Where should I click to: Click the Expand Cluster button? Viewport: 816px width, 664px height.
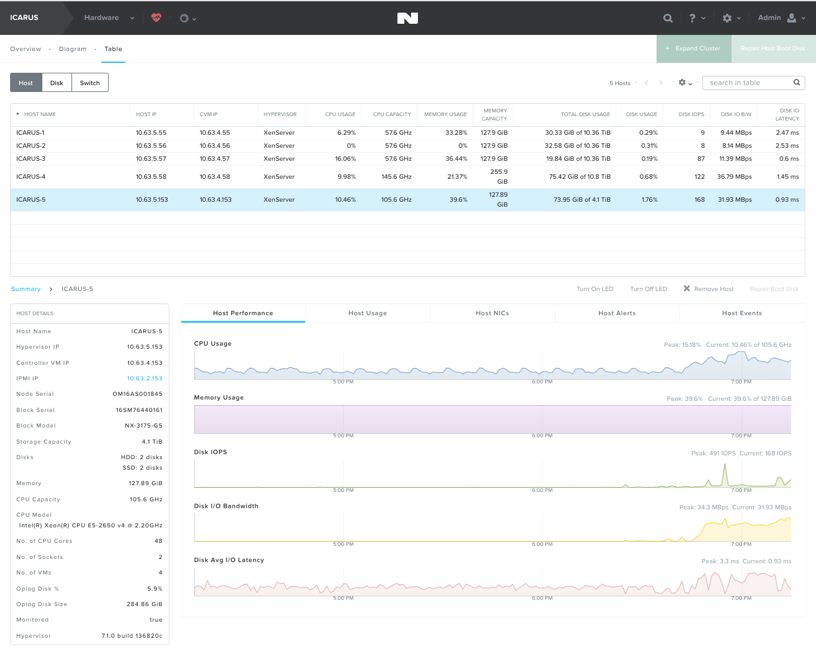click(694, 48)
